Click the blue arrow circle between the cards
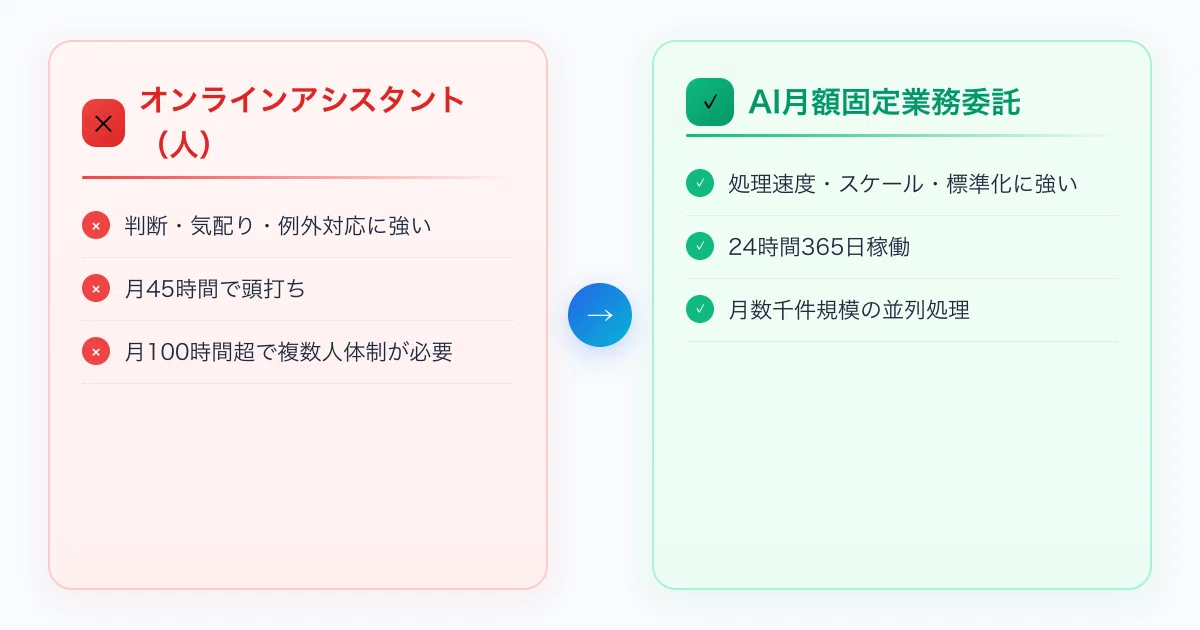 (600, 315)
